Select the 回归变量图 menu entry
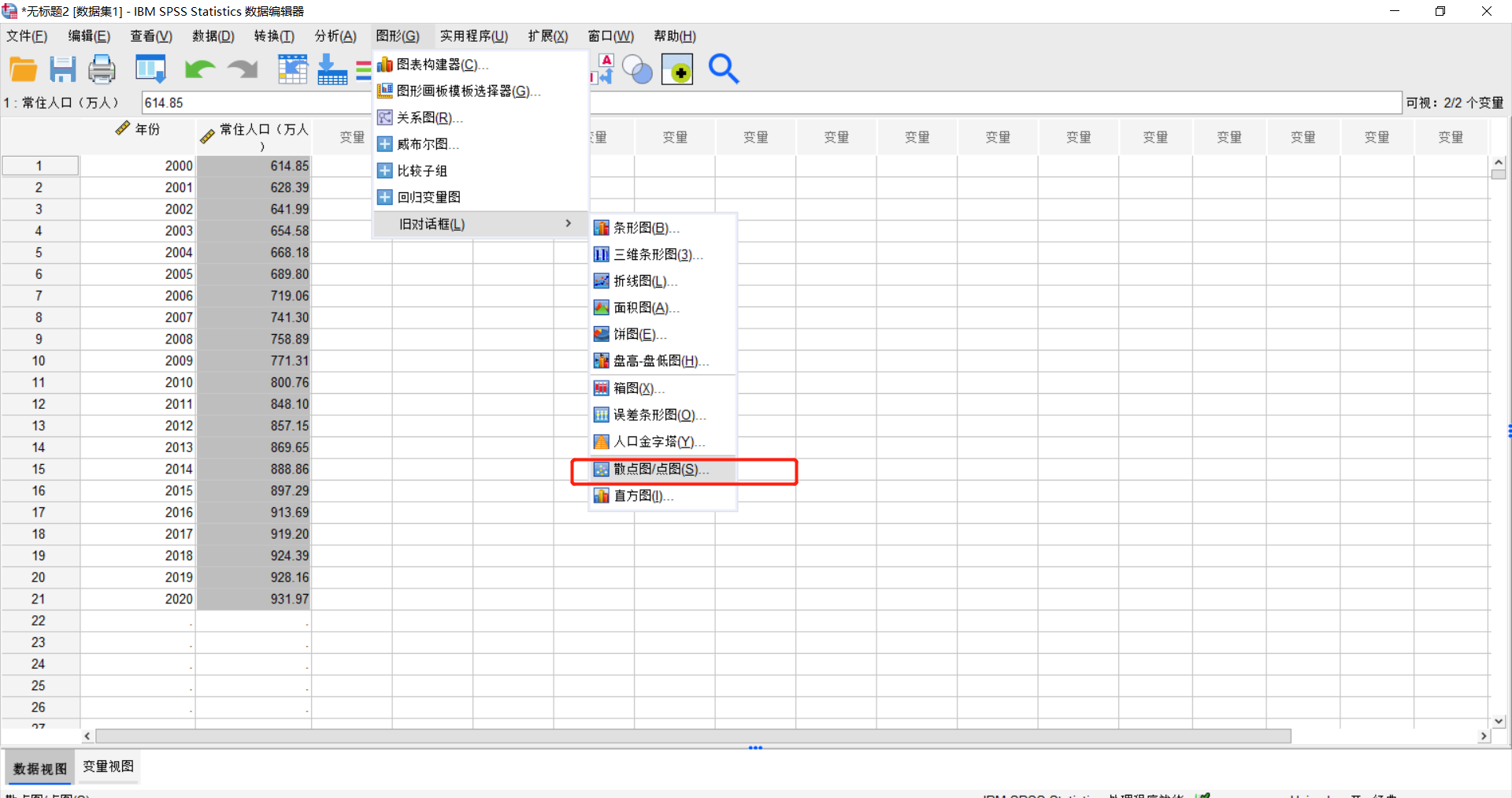The image size is (1512, 798). pos(480,198)
